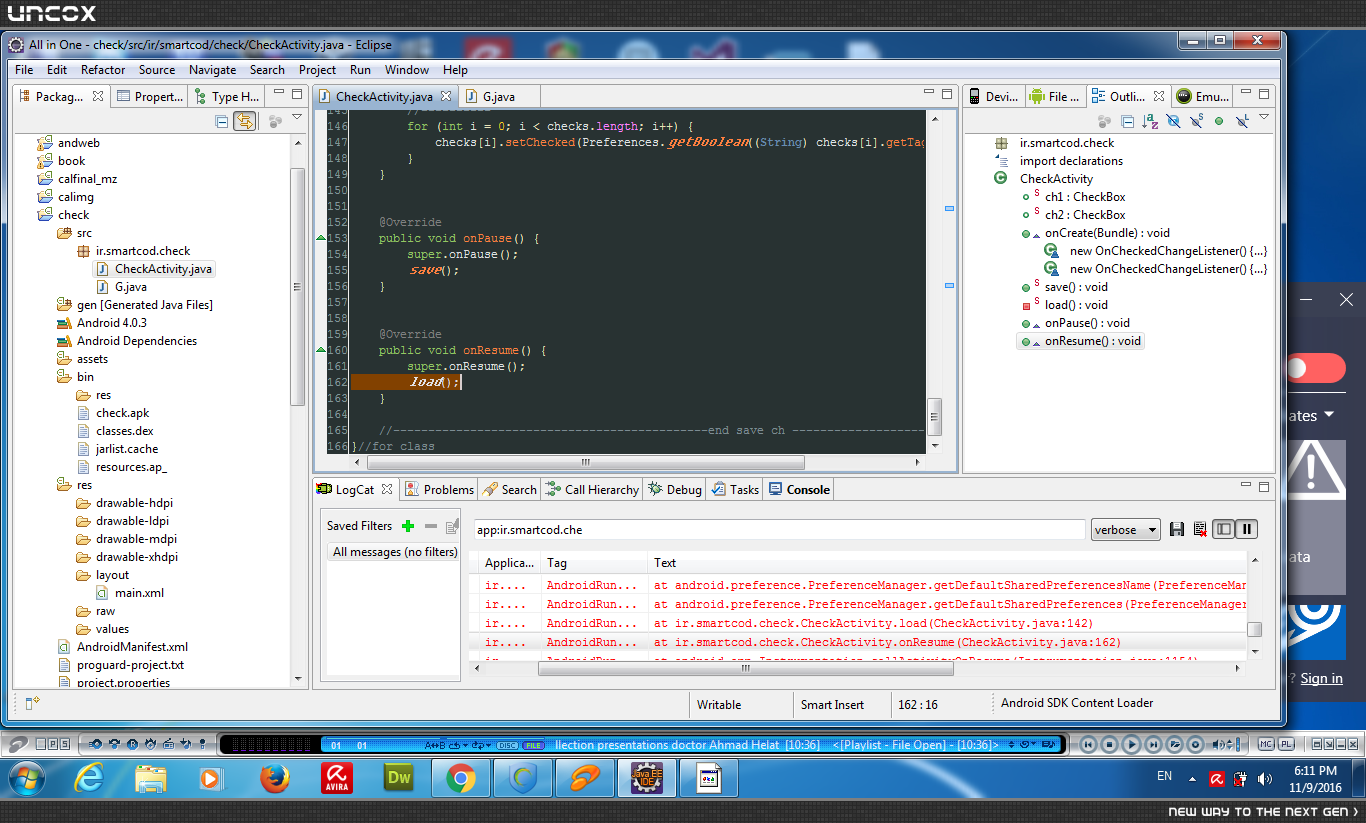Close the CheckActivity.java editor tab
Screen dimensions: 1366x823
(x=446, y=97)
